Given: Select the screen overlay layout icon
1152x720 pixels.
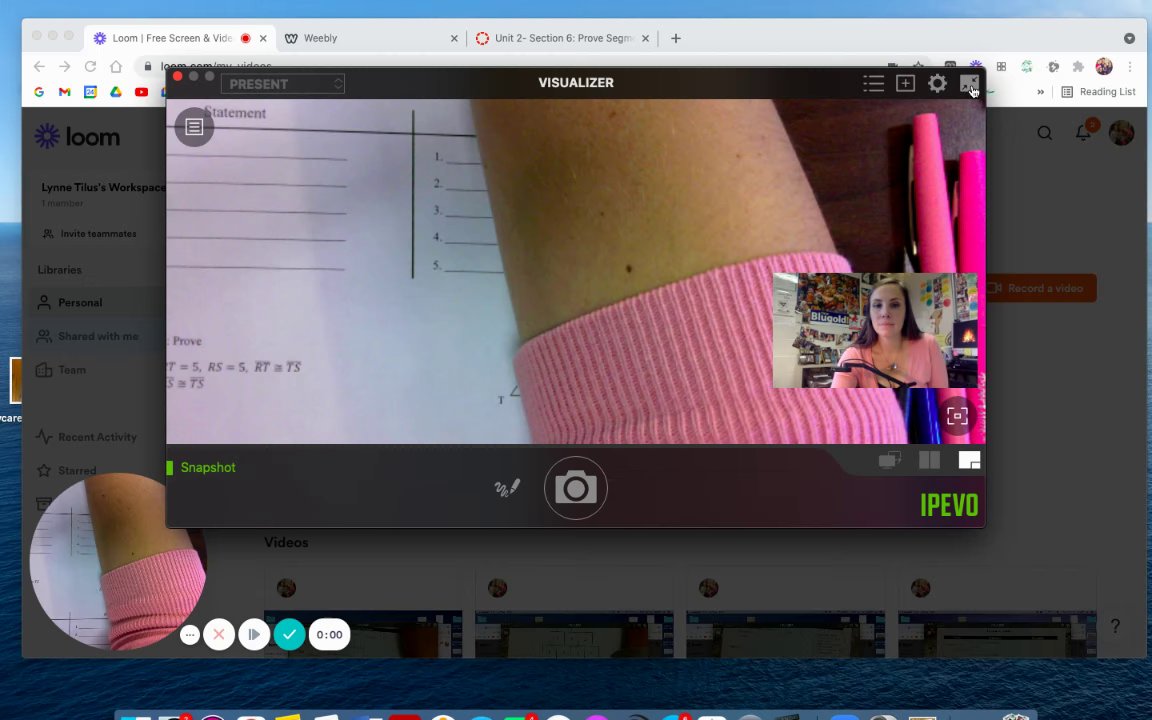Looking at the screenshot, I should 890,461.
